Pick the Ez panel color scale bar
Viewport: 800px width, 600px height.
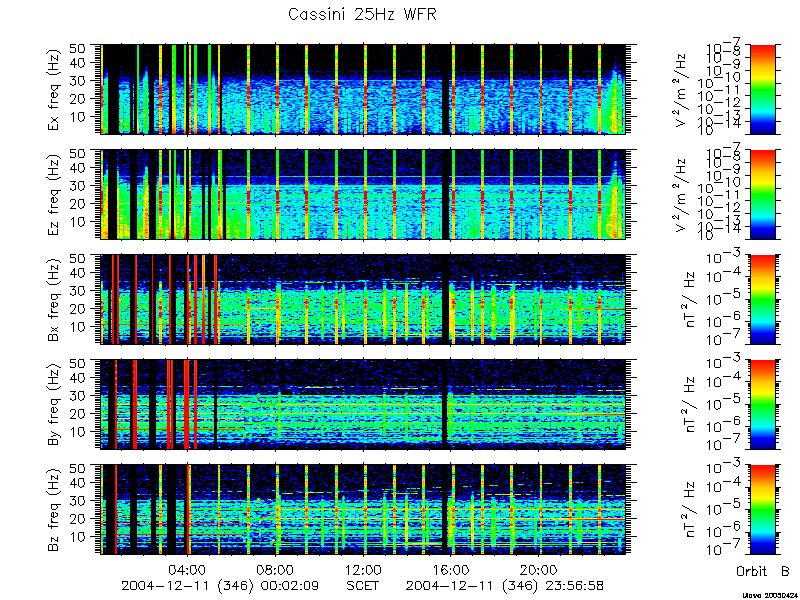pos(762,194)
